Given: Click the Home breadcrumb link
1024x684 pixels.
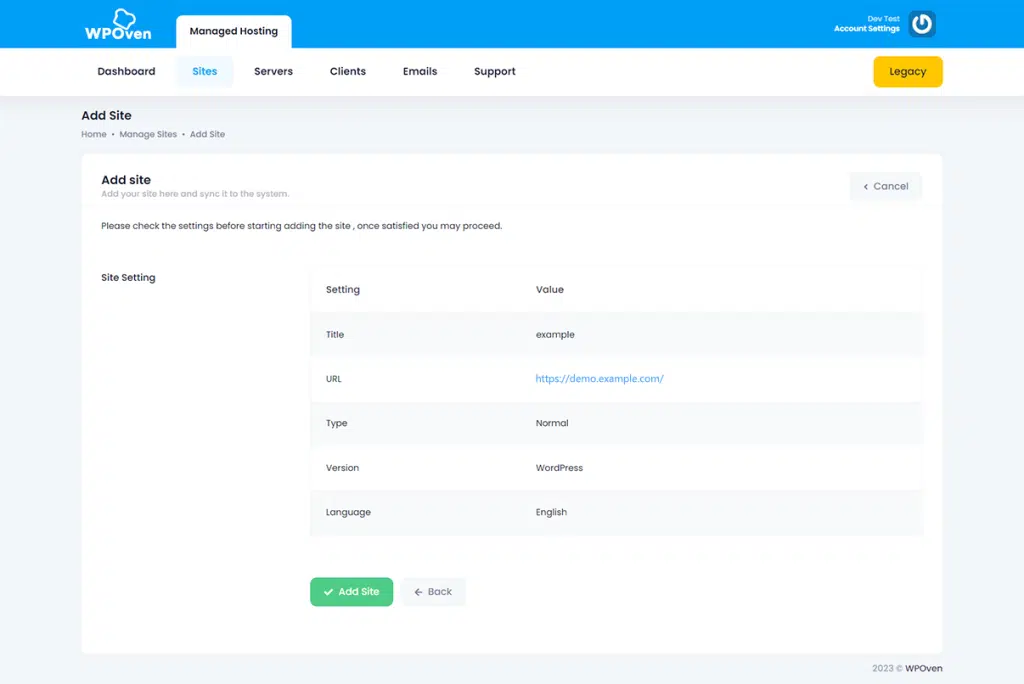Looking at the screenshot, I should tap(93, 134).
